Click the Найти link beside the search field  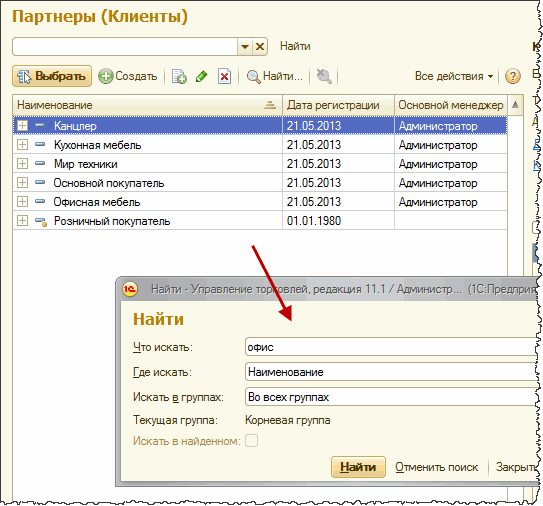[x=295, y=46]
